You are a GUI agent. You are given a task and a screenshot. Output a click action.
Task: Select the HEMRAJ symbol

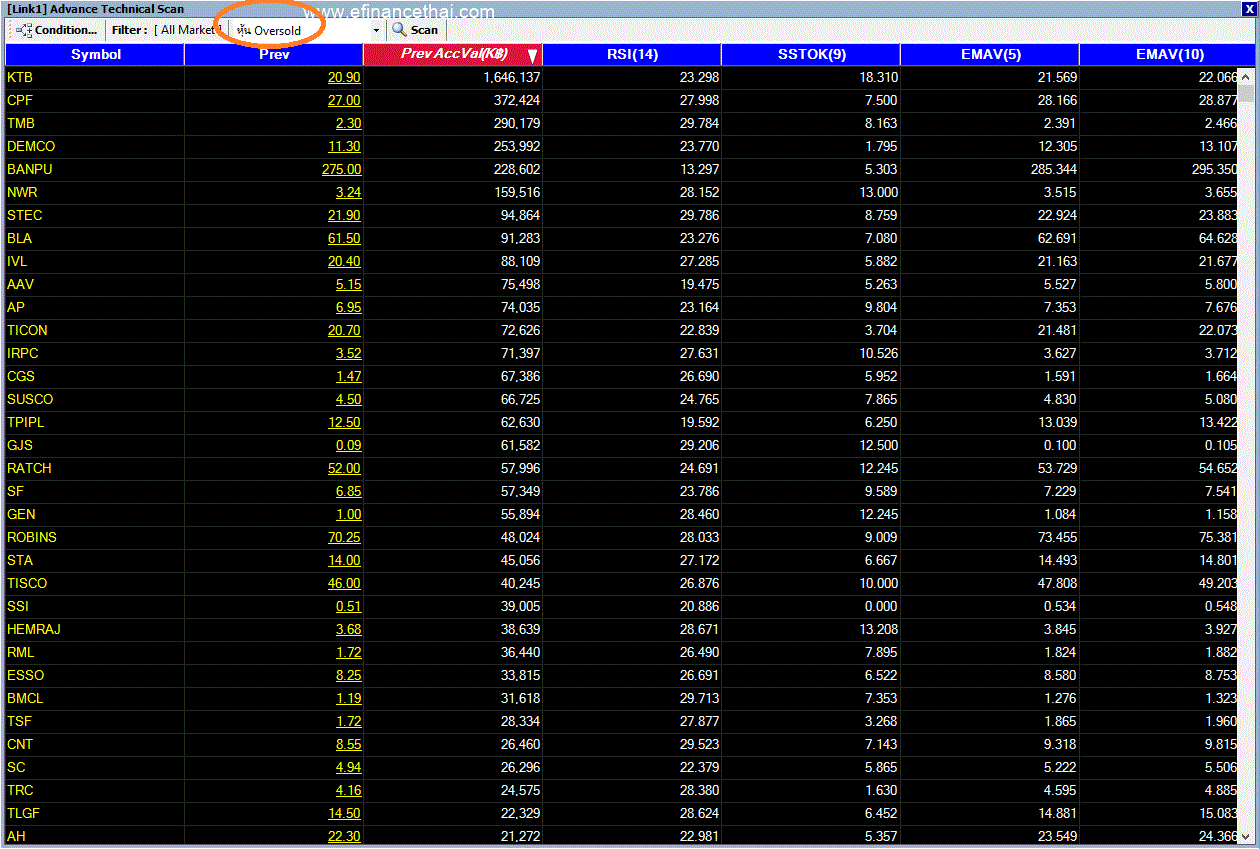tap(33, 629)
